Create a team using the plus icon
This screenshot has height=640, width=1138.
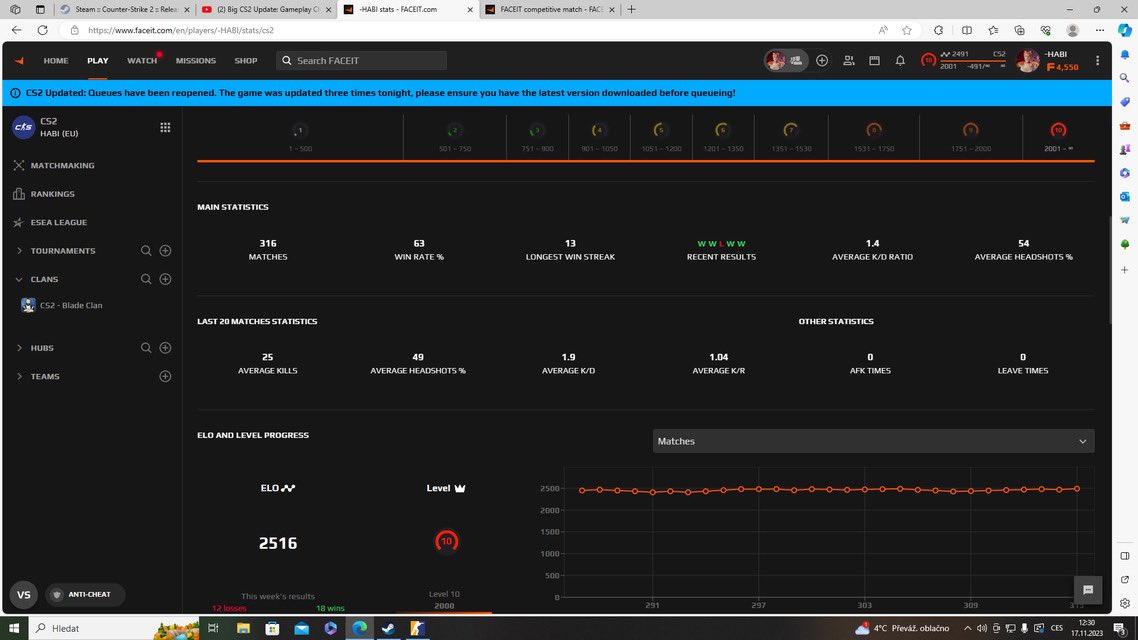click(165, 377)
